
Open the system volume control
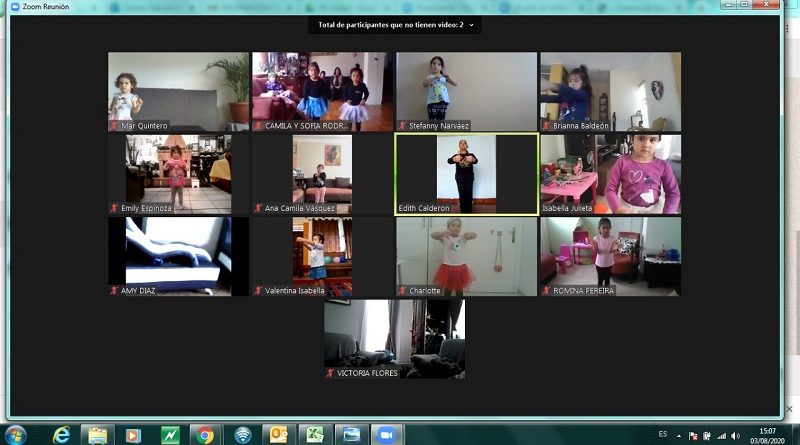734,436
